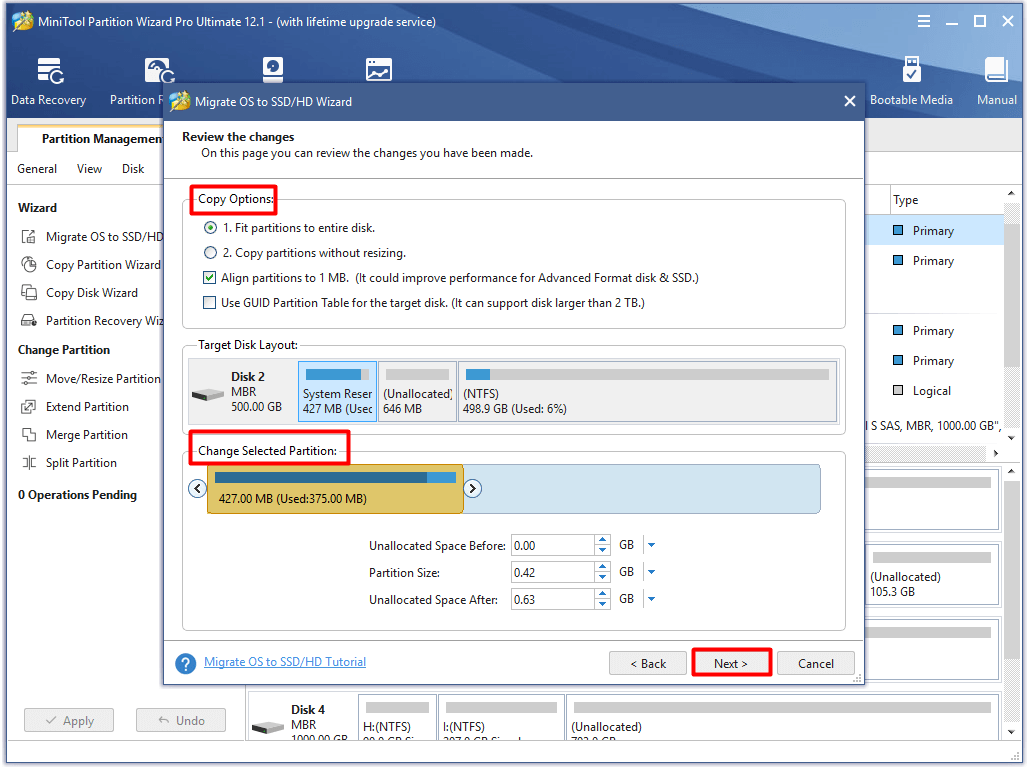Click the Apply button
Image resolution: width=1028 pixels, height=767 pixels.
coord(69,720)
